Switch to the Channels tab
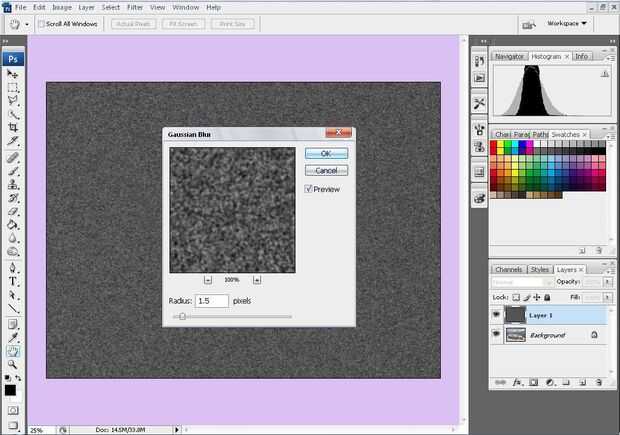Image resolution: width=620 pixels, height=435 pixels. pos(508,269)
